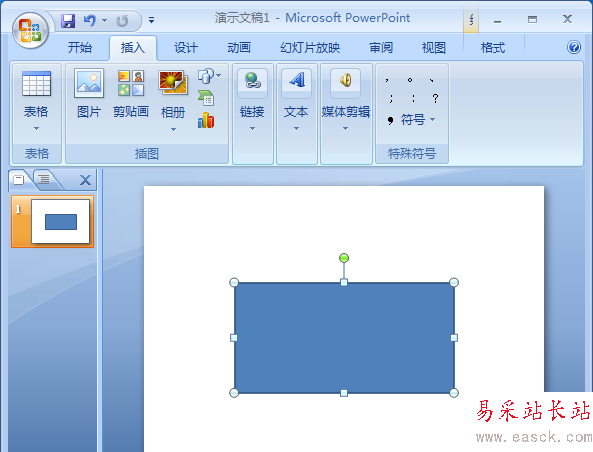Insert the colon special symbol
This screenshot has width=593, height=452.
pyautogui.click(x=413, y=99)
